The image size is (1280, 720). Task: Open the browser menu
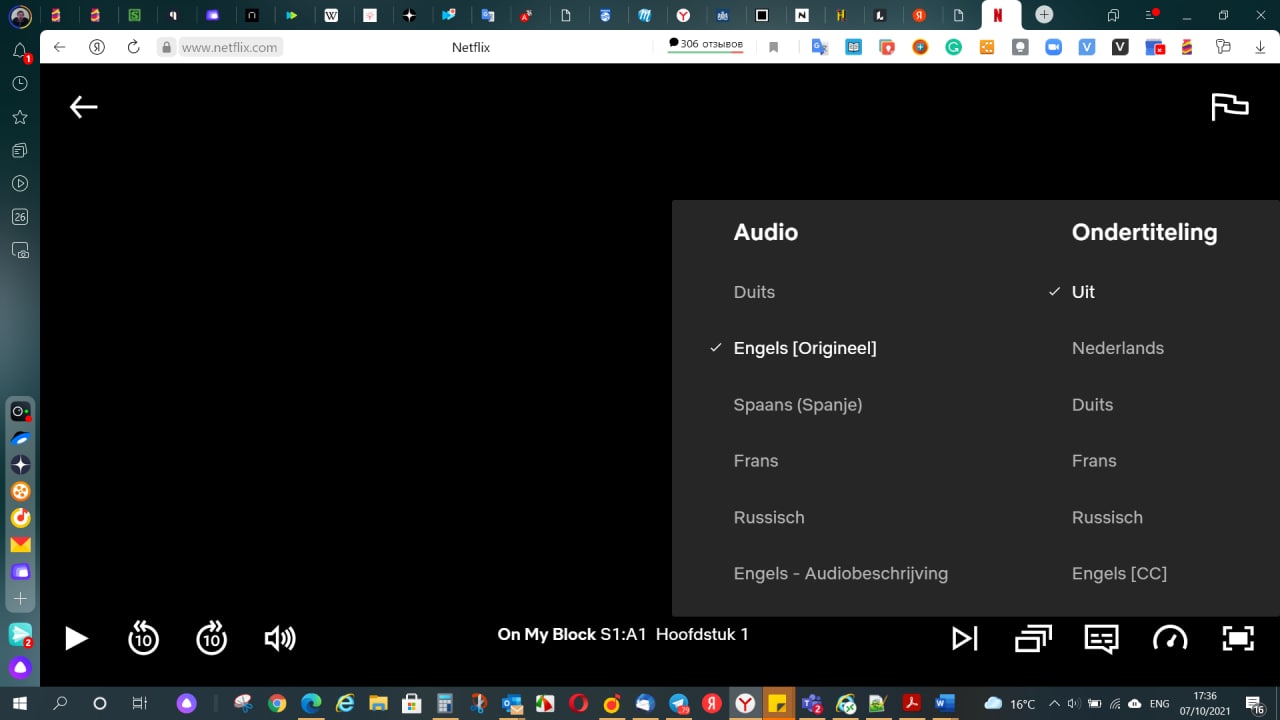tap(1150, 15)
